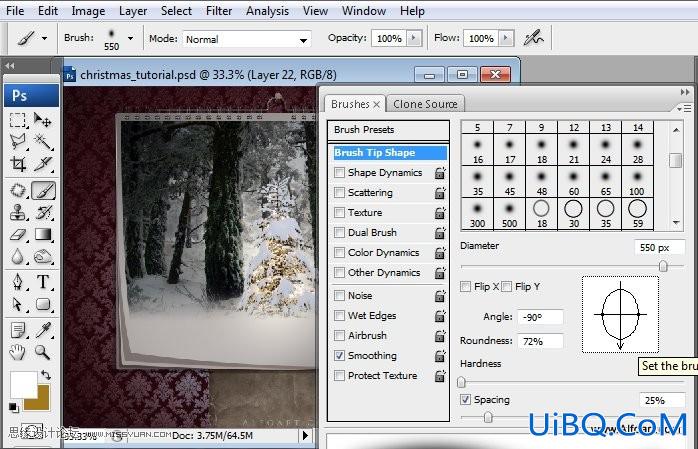Open the Brushes panel options menu

[x=684, y=108]
